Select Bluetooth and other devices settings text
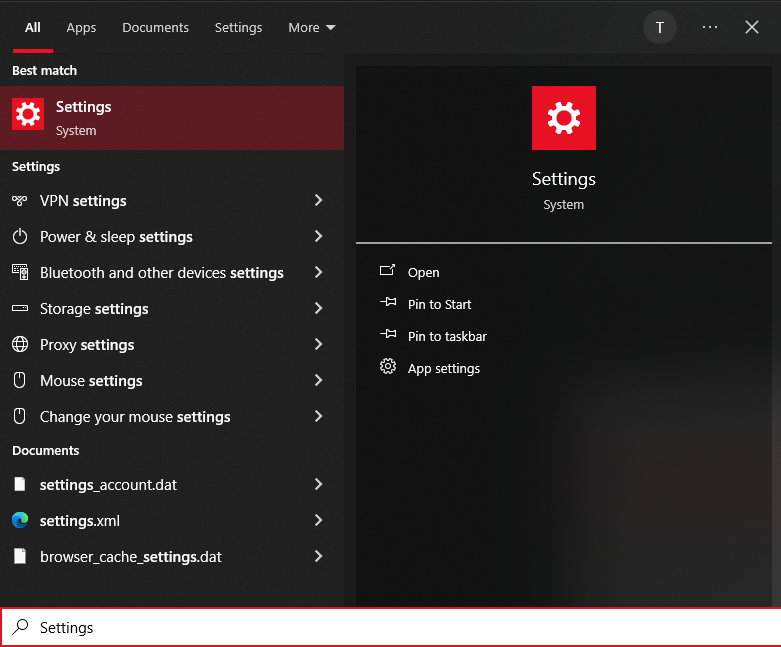 [162, 272]
